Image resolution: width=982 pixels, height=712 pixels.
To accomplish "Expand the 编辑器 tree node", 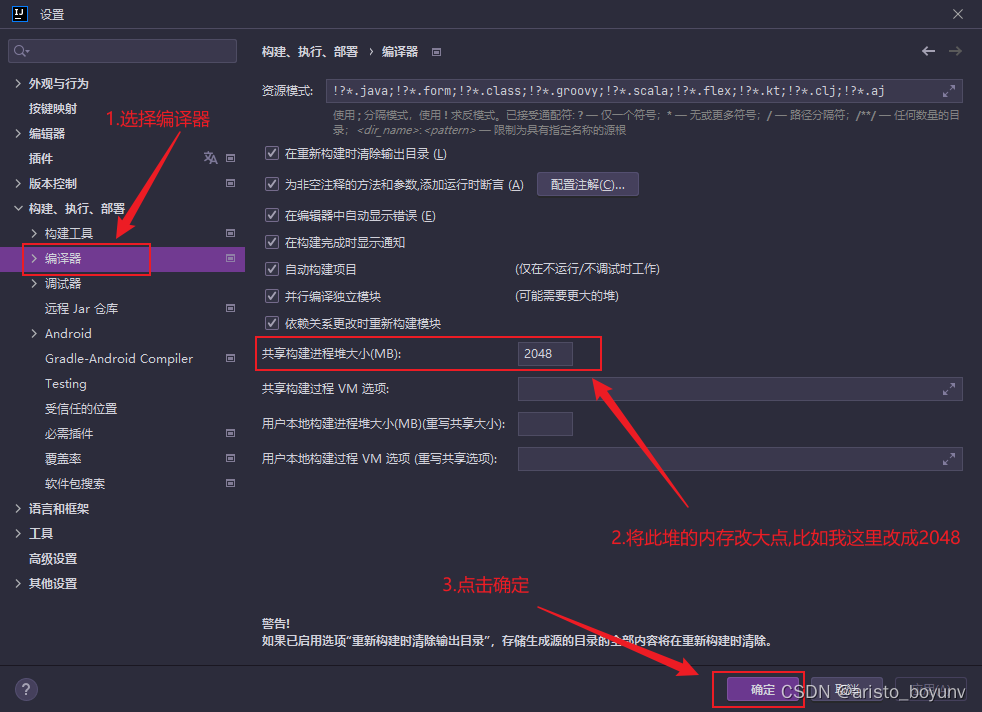I will coord(18,133).
